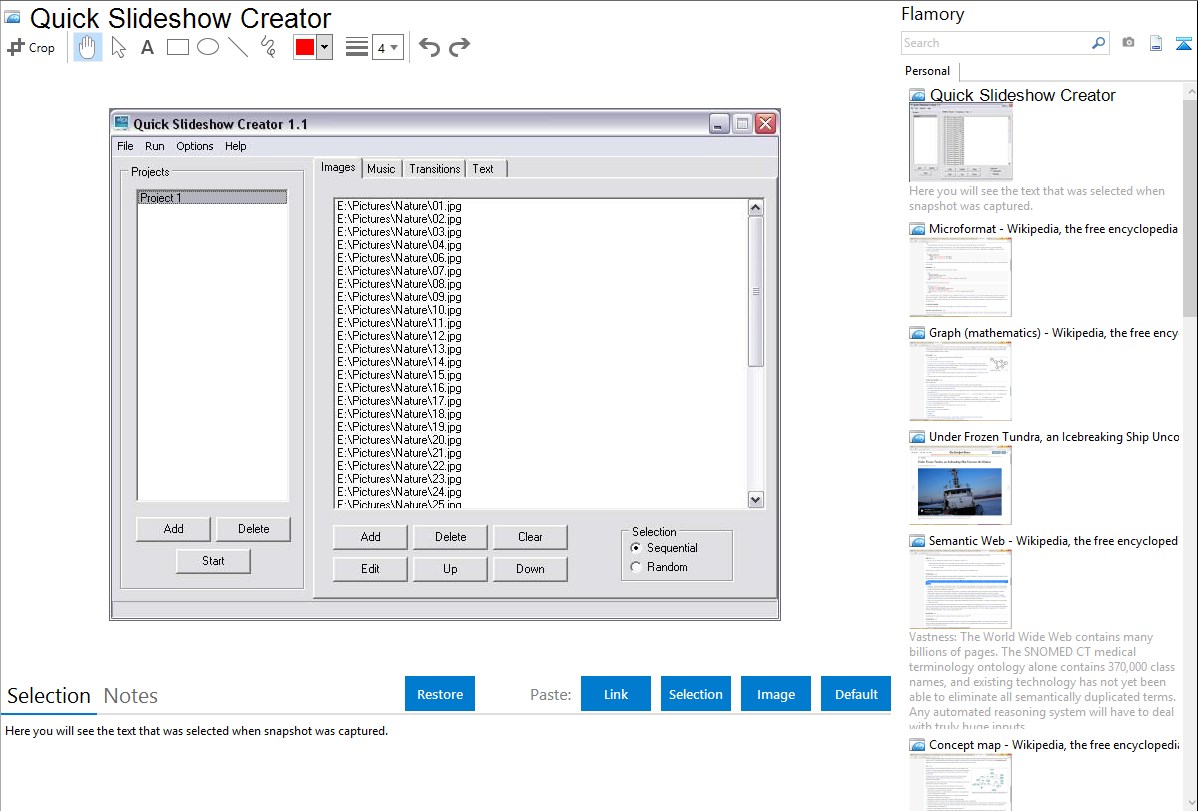Choose the straight line tool
Image resolution: width=1198 pixels, height=811 pixels.
(x=238, y=47)
